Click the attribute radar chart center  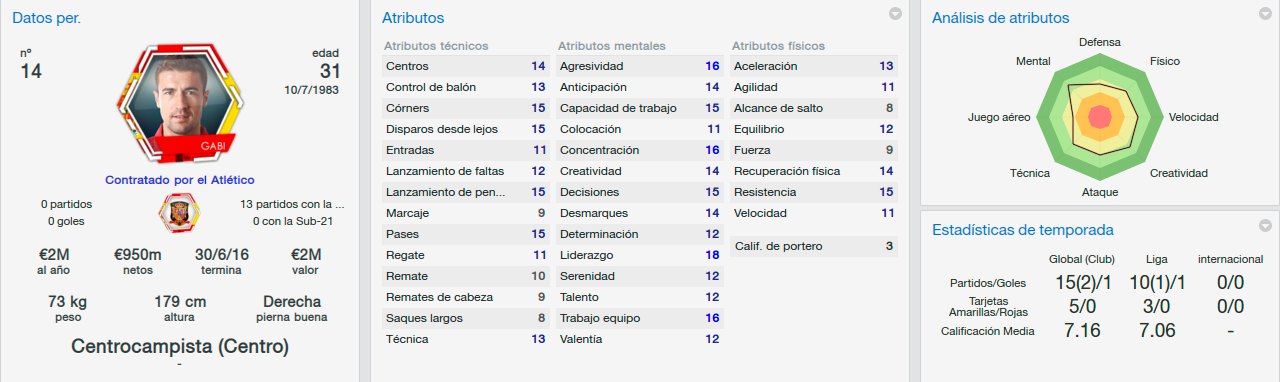(1100, 118)
